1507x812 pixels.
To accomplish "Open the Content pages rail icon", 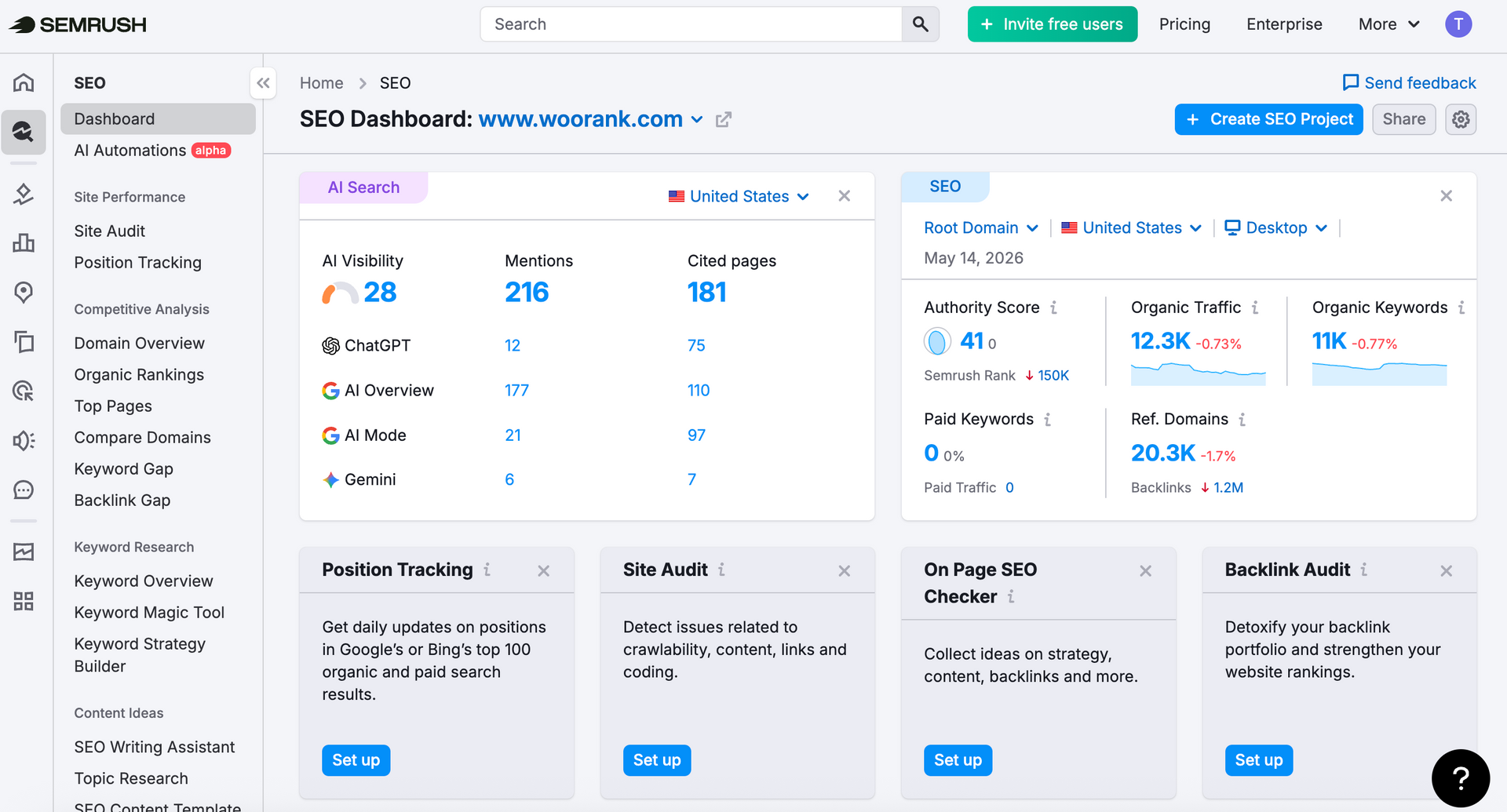I will 24,342.
